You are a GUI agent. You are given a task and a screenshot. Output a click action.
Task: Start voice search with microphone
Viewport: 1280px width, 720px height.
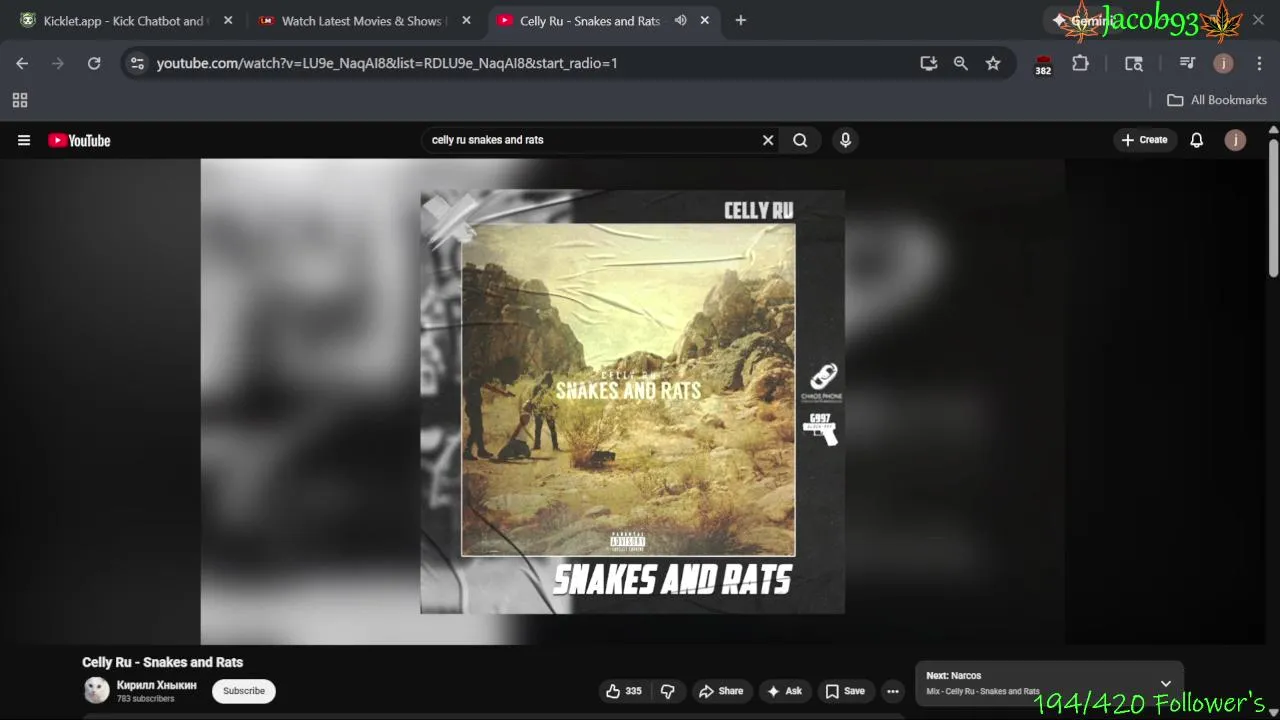pyautogui.click(x=845, y=140)
